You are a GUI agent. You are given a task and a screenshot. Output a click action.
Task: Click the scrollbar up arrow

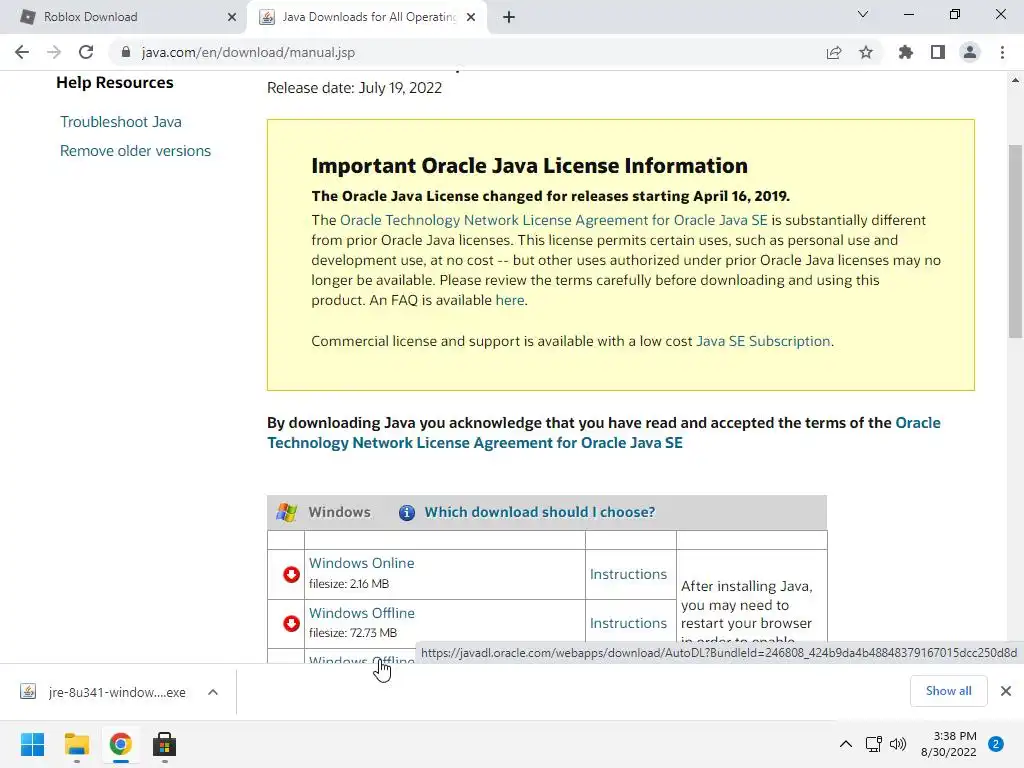point(1015,80)
